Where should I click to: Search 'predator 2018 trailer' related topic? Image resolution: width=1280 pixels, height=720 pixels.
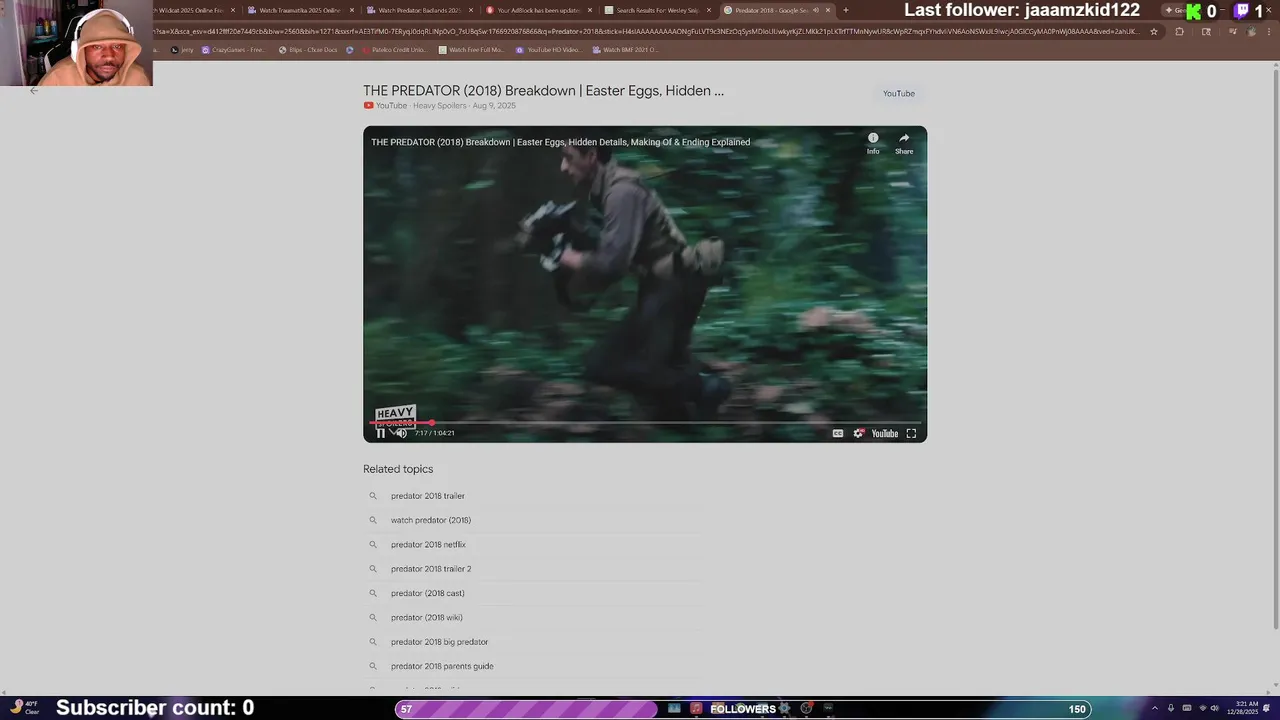coord(428,496)
